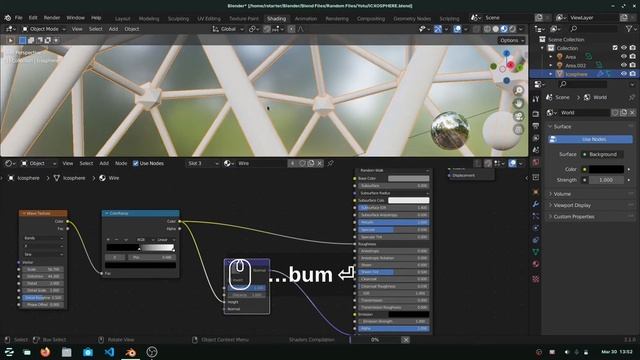
Task: Toggle X-ray mode in viewport header
Action: click(x=476, y=29)
